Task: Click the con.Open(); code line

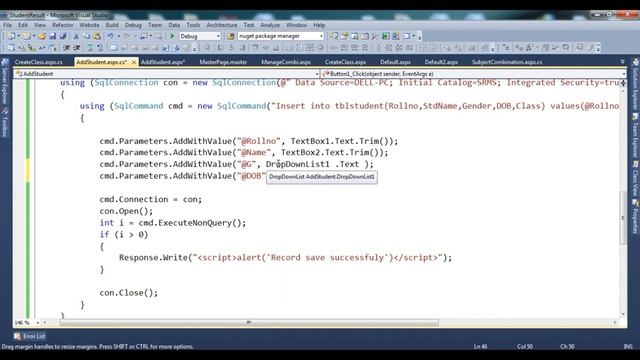Action: [x=126, y=211]
